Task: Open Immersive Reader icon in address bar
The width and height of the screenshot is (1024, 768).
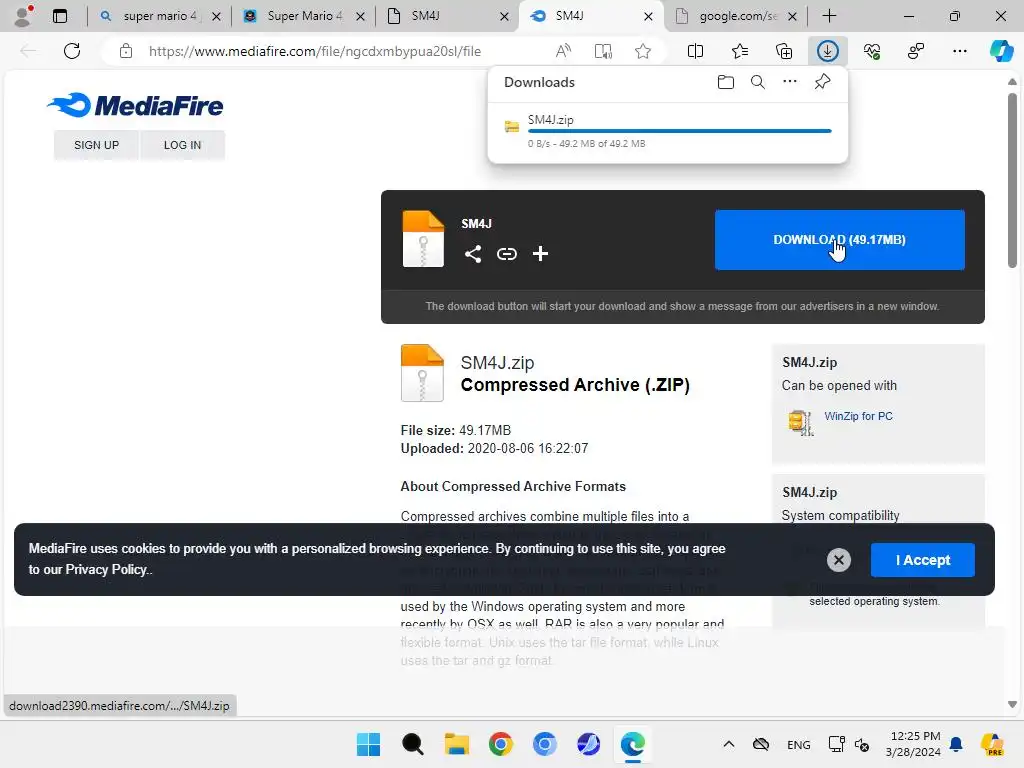Action: pyautogui.click(x=603, y=51)
